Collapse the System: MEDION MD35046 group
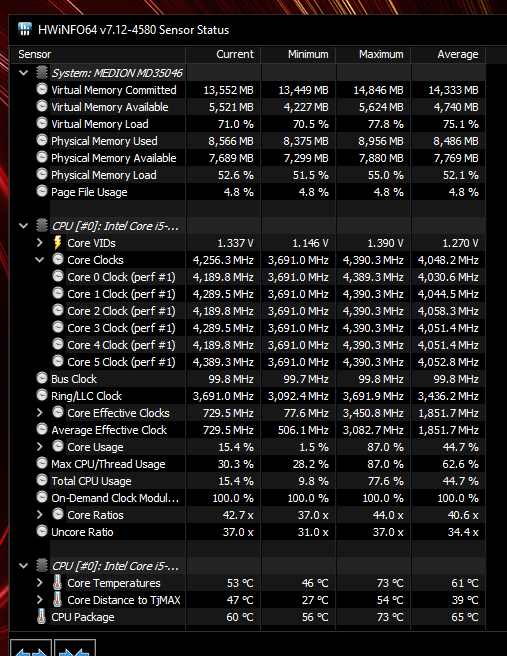Image resolution: width=507 pixels, height=656 pixels. 24,73
